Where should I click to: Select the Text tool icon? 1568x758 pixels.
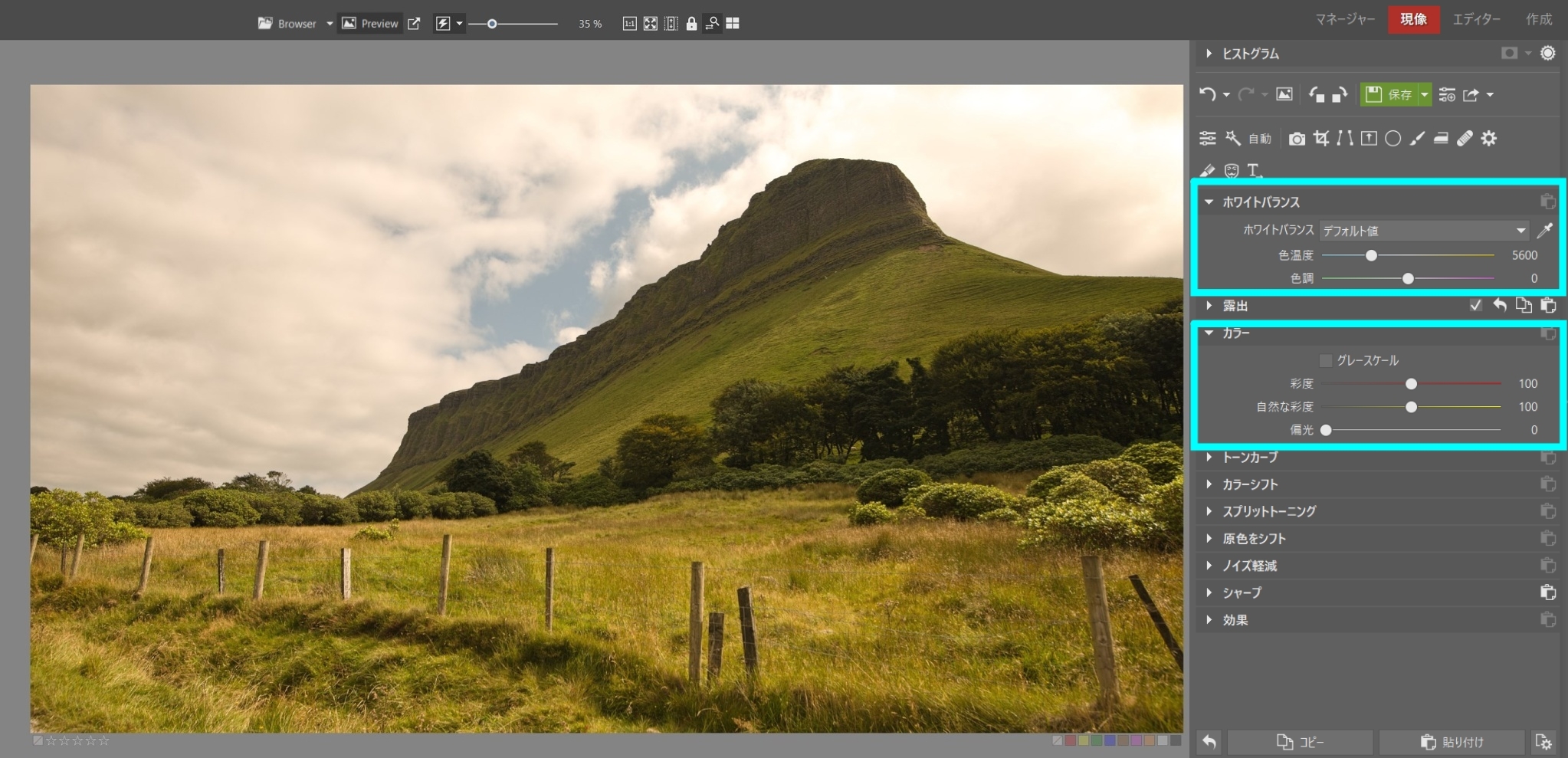pos(1255,170)
